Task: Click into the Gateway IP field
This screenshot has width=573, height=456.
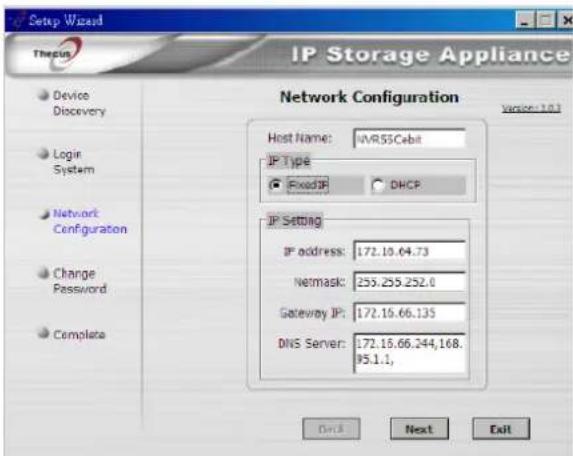Action: (x=409, y=312)
